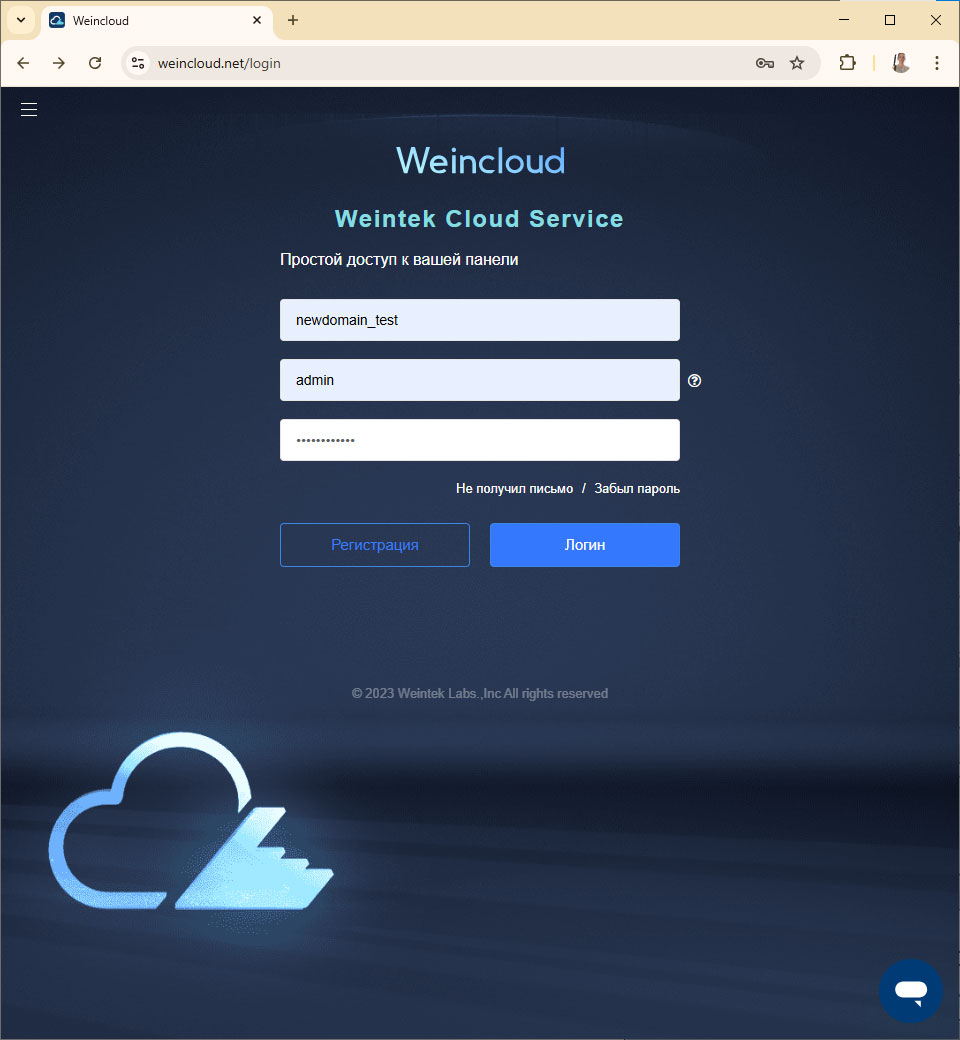
Task: Follow the Забыл пароль link
Action: pos(637,489)
